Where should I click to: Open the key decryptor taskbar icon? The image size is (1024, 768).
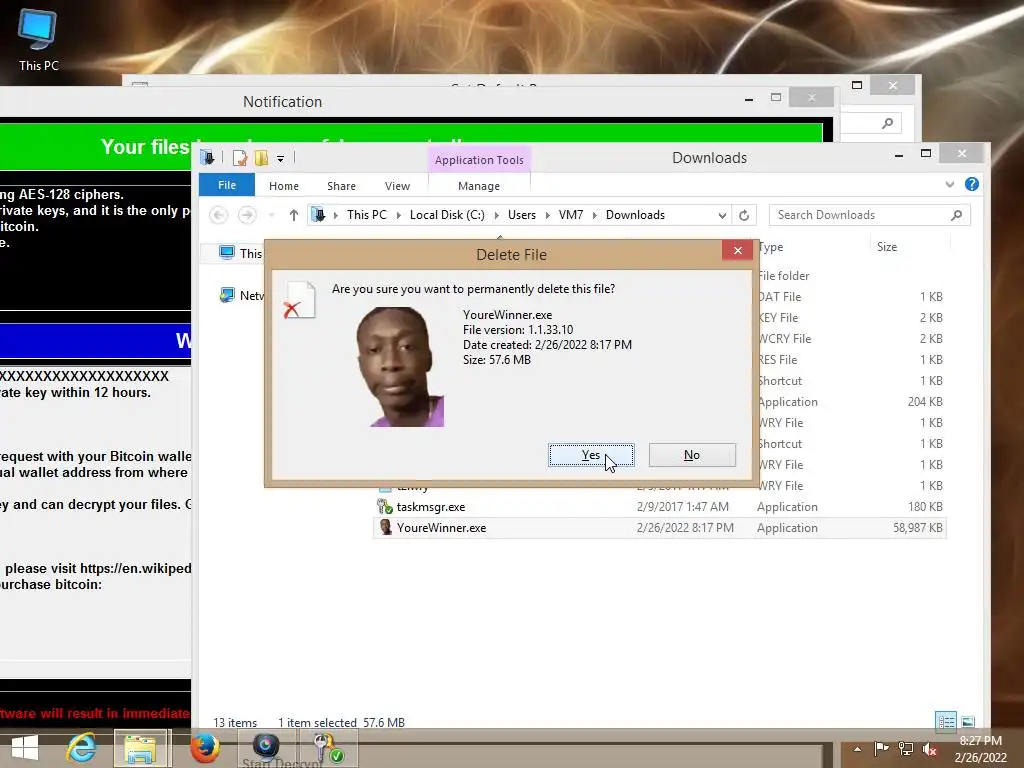(328, 748)
